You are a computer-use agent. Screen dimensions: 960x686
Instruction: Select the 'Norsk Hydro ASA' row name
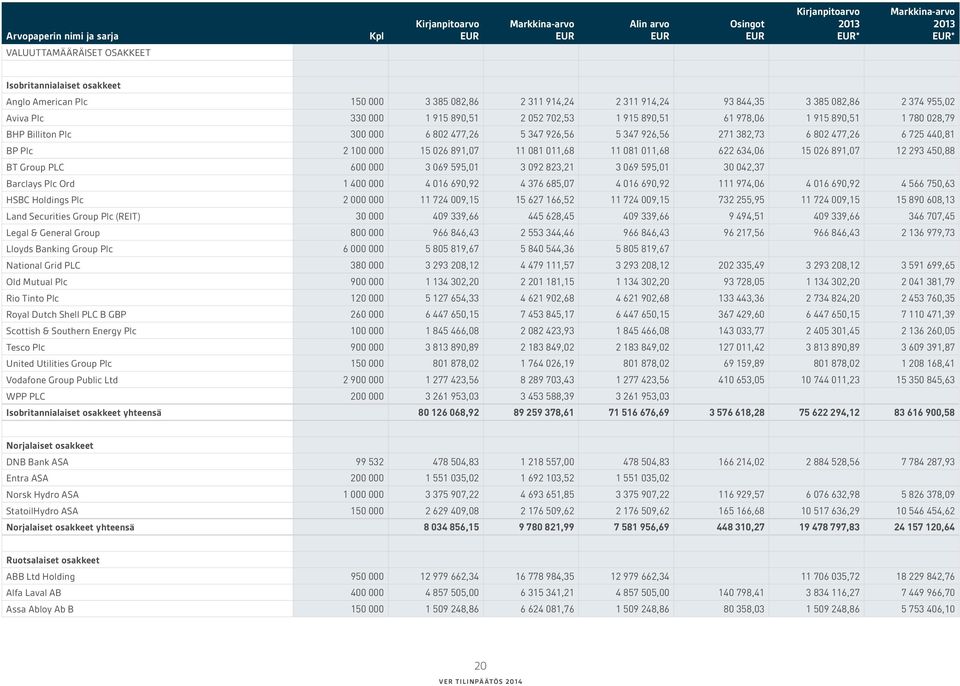pyautogui.click(x=42, y=495)
